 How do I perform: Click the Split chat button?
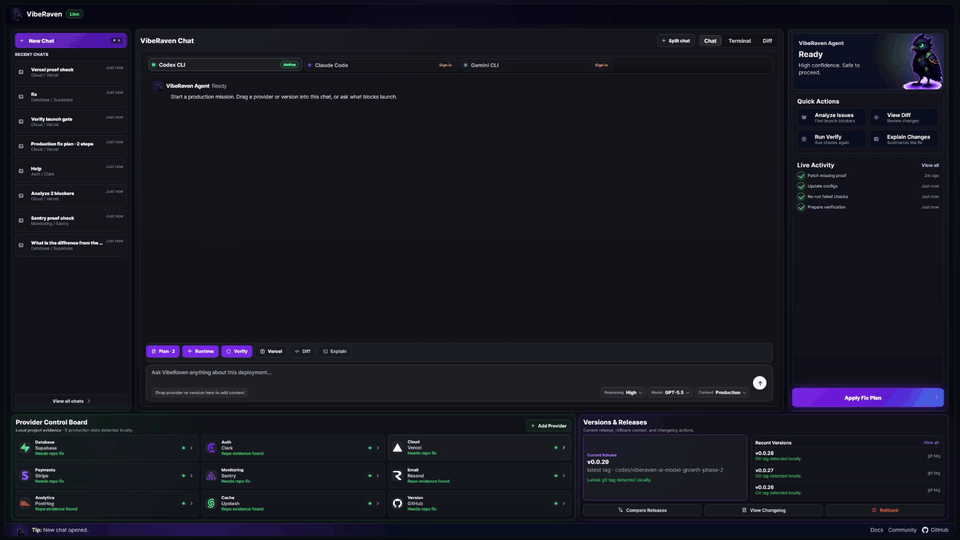675,41
